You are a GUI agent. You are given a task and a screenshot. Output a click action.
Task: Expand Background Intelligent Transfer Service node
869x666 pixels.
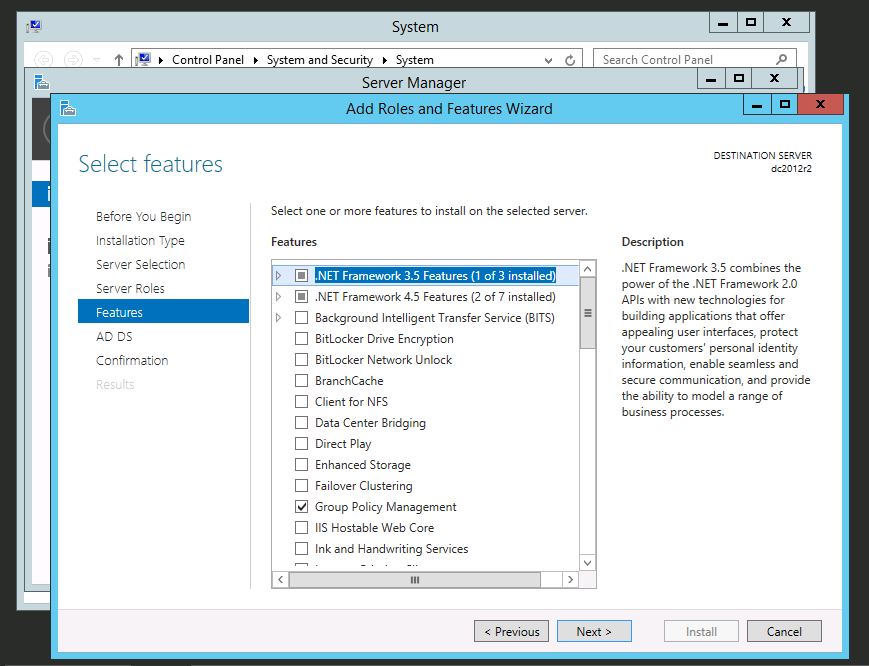coord(278,317)
